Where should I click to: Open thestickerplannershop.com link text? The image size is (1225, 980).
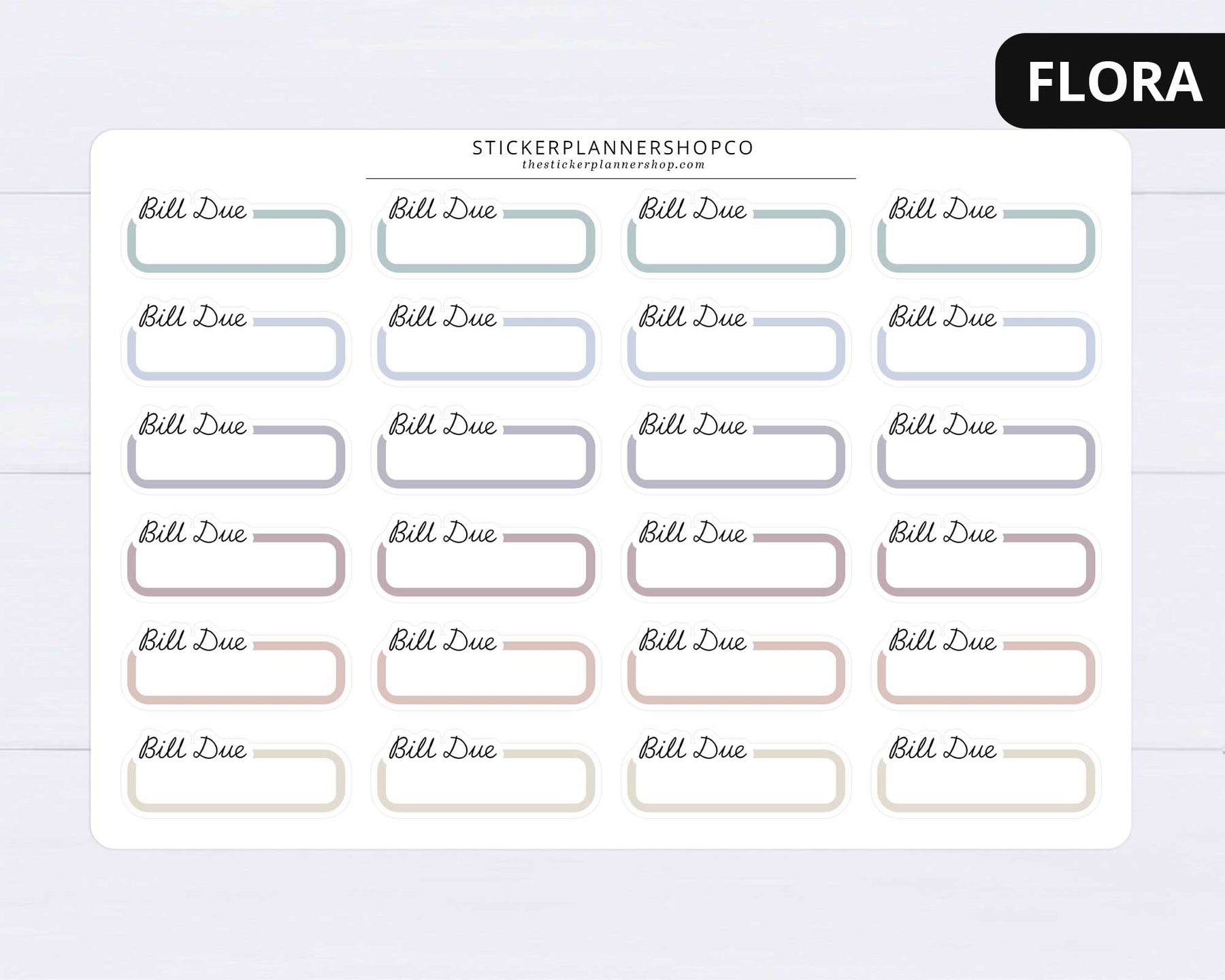point(613,165)
